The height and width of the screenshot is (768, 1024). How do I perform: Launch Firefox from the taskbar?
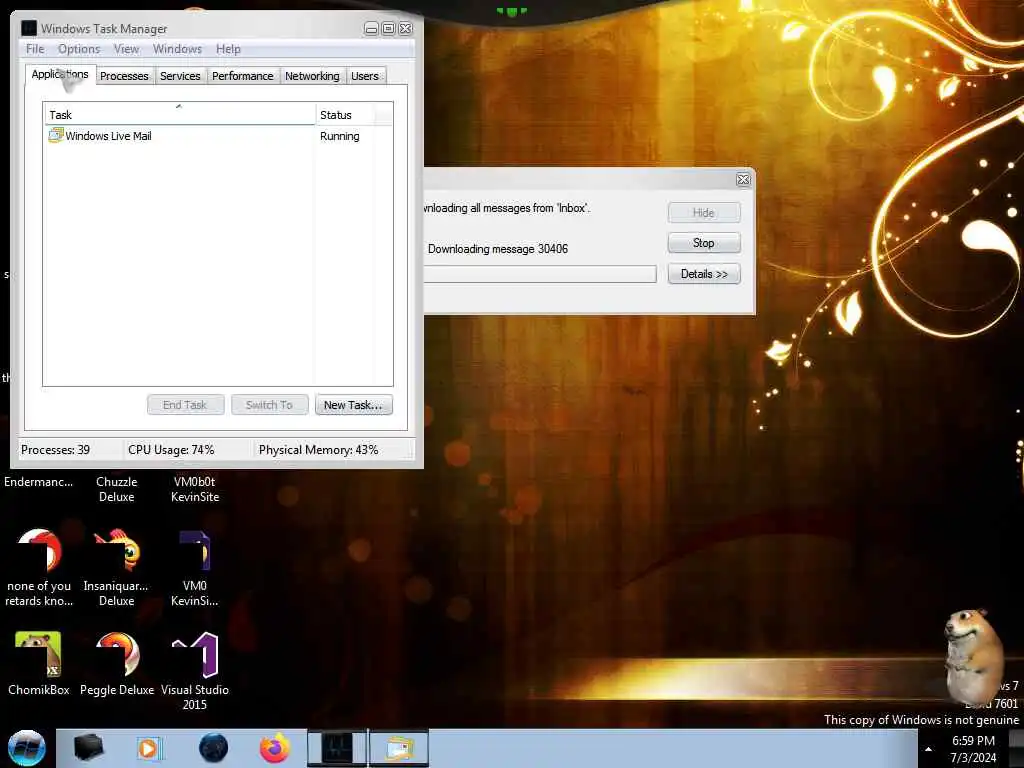pos(274,748)
